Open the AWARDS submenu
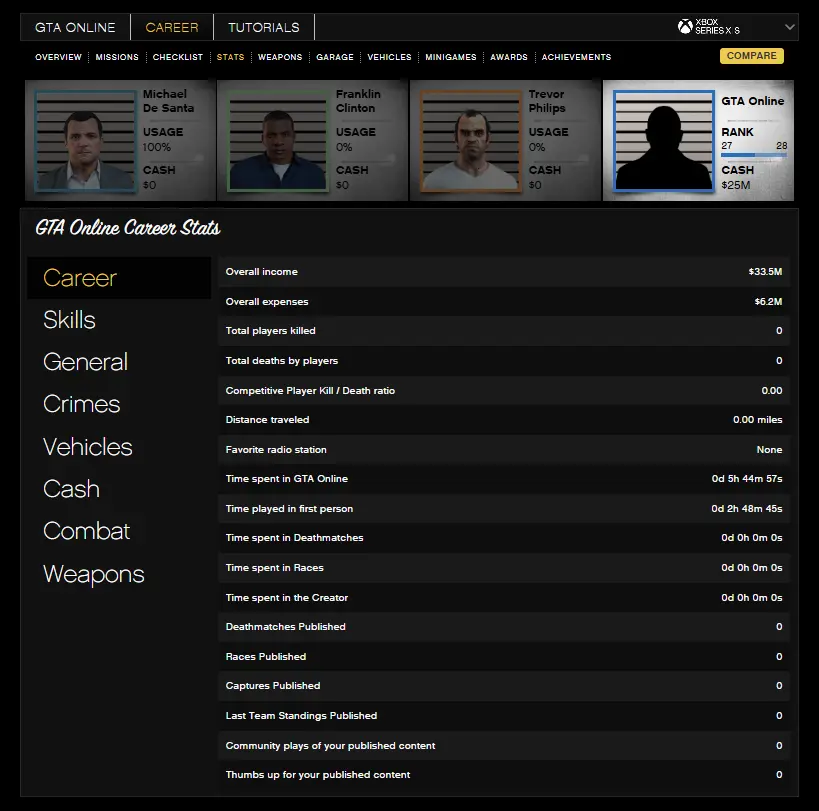 coord(509,57)
